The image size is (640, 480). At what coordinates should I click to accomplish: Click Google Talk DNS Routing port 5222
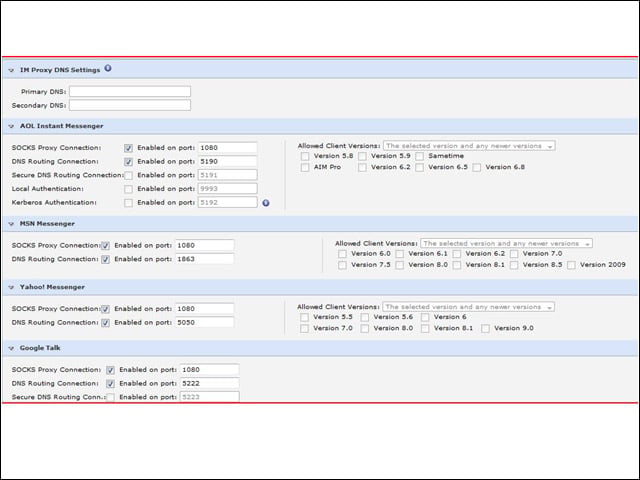[209, 383]
